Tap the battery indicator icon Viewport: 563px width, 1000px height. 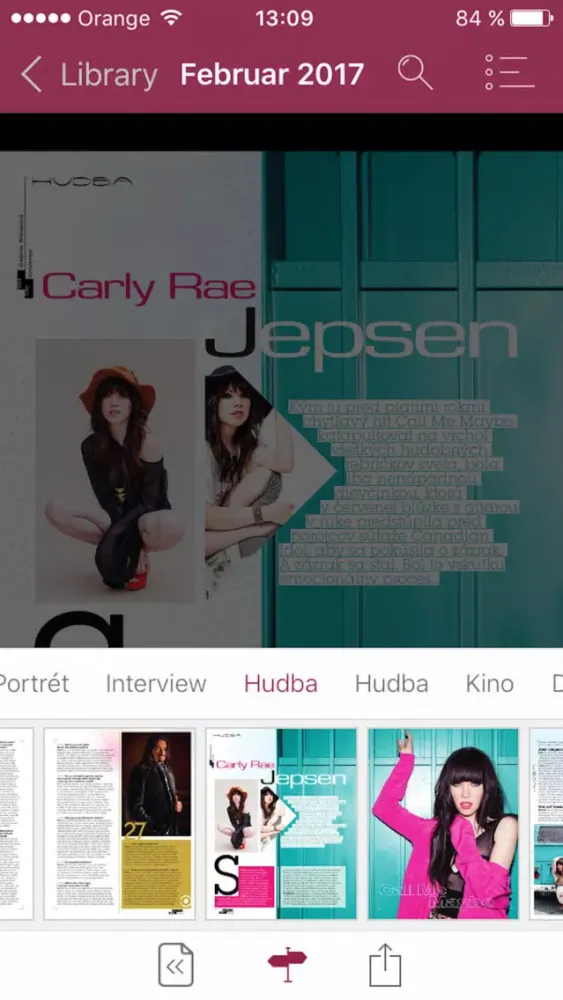point(531,18)
